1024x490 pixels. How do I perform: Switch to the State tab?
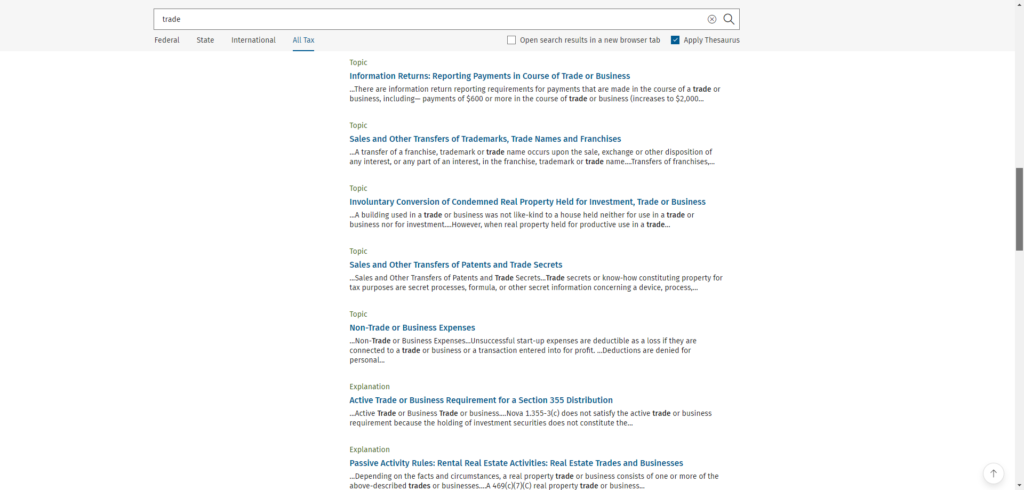pyautogui.click(x=205, y=40)
